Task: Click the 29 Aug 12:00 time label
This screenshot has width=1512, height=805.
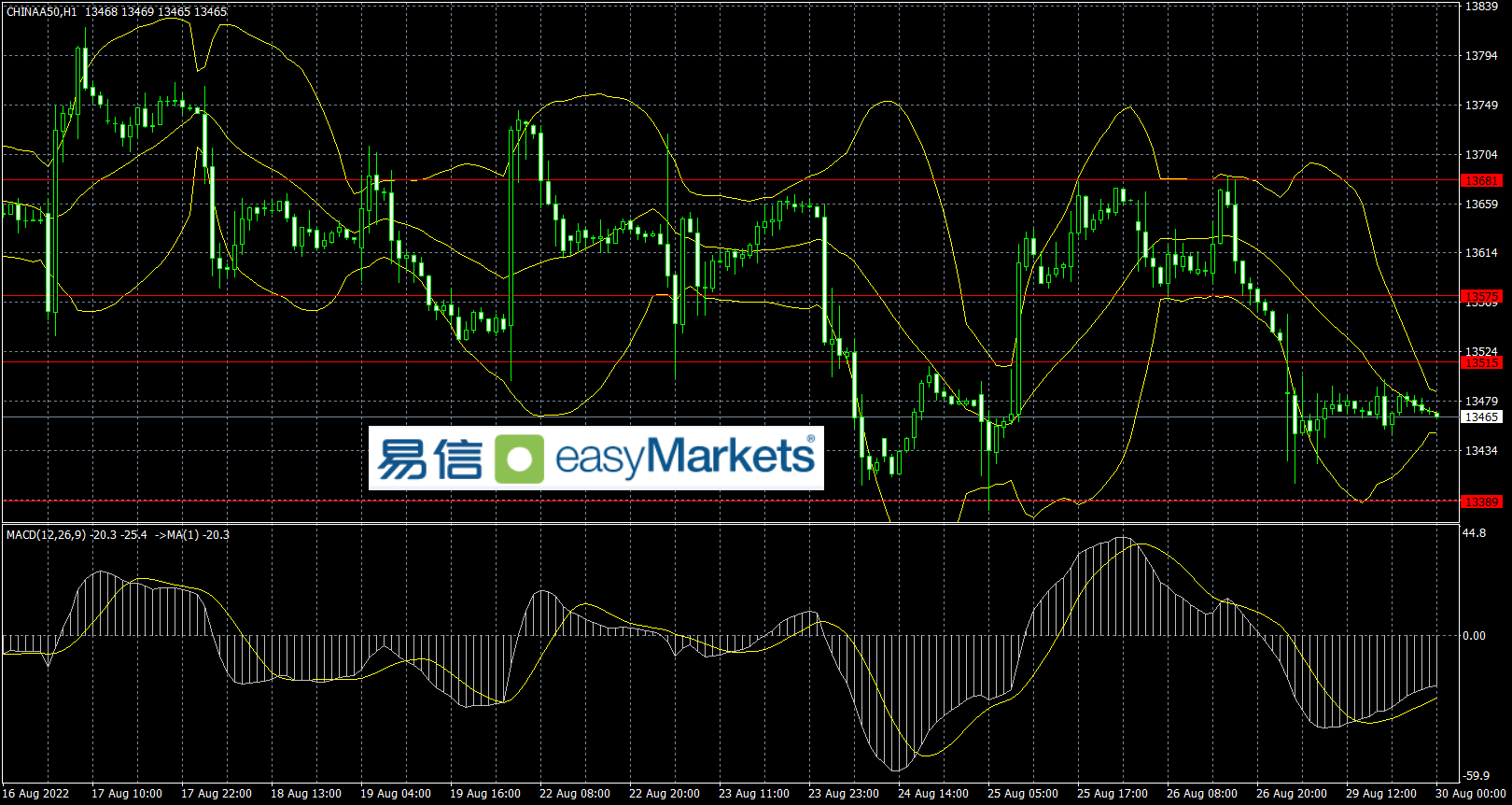Action: pyautogui.click(x=1381, y=794)
